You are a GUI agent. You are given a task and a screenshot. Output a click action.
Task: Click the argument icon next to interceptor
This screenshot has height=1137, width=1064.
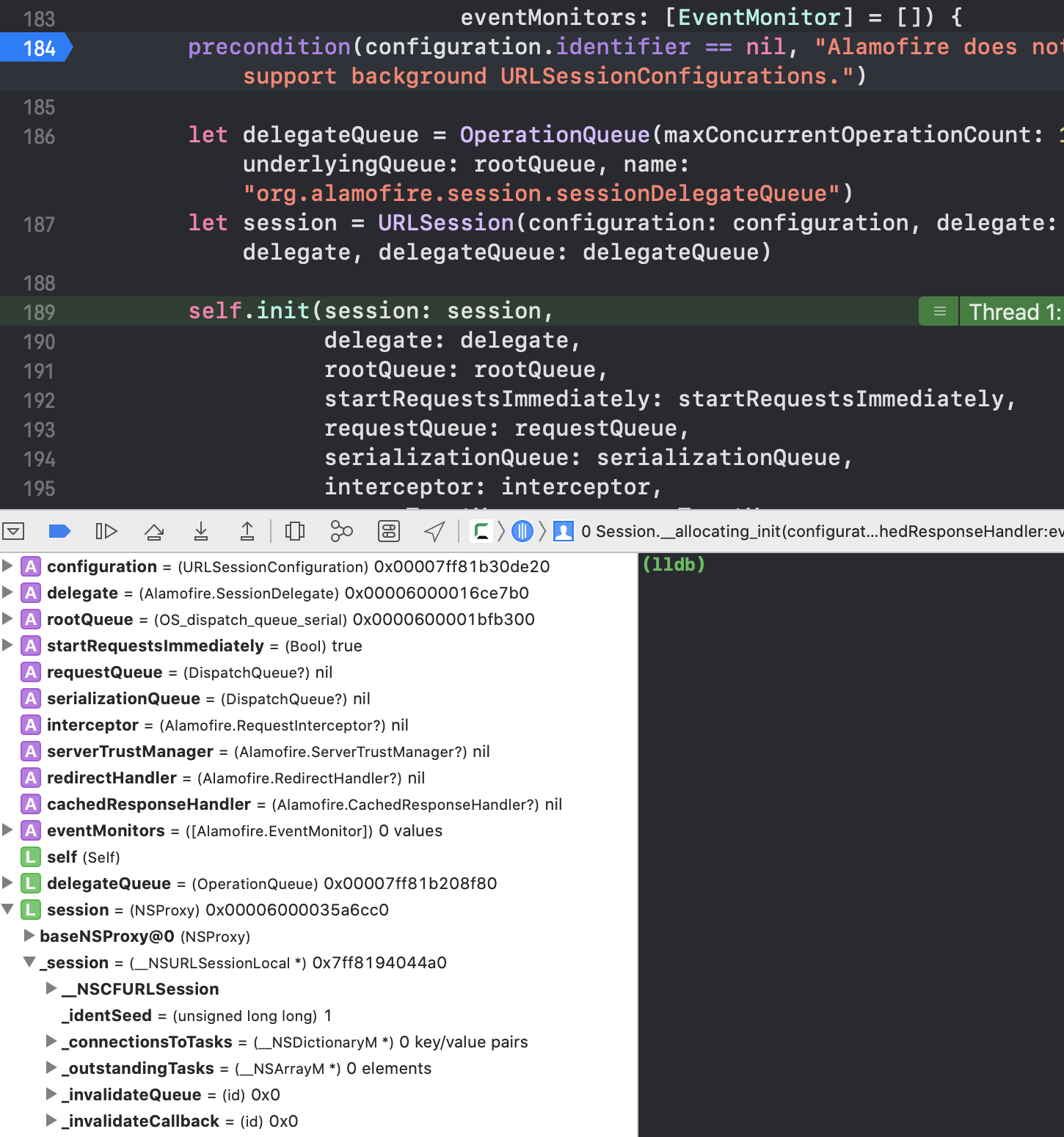click(x=31, y=725)
